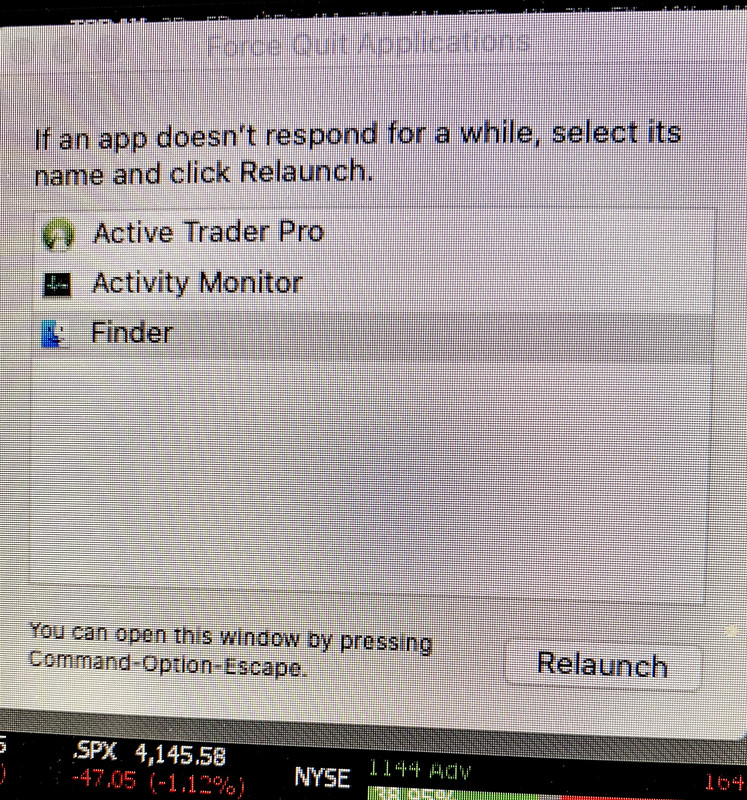Click the red -47.05 (-1.12%) change value

[158, 782]
